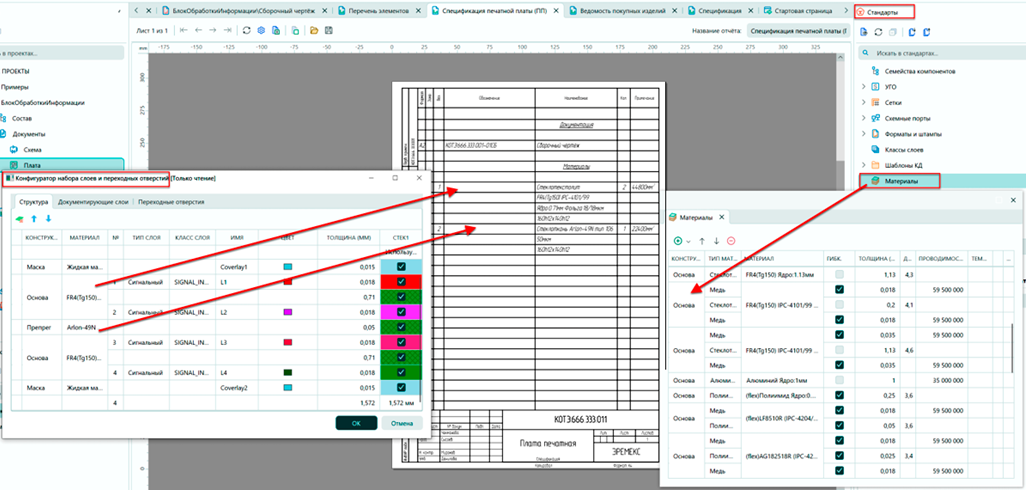Go to previous sheet with left arrow

pos(198,30)
